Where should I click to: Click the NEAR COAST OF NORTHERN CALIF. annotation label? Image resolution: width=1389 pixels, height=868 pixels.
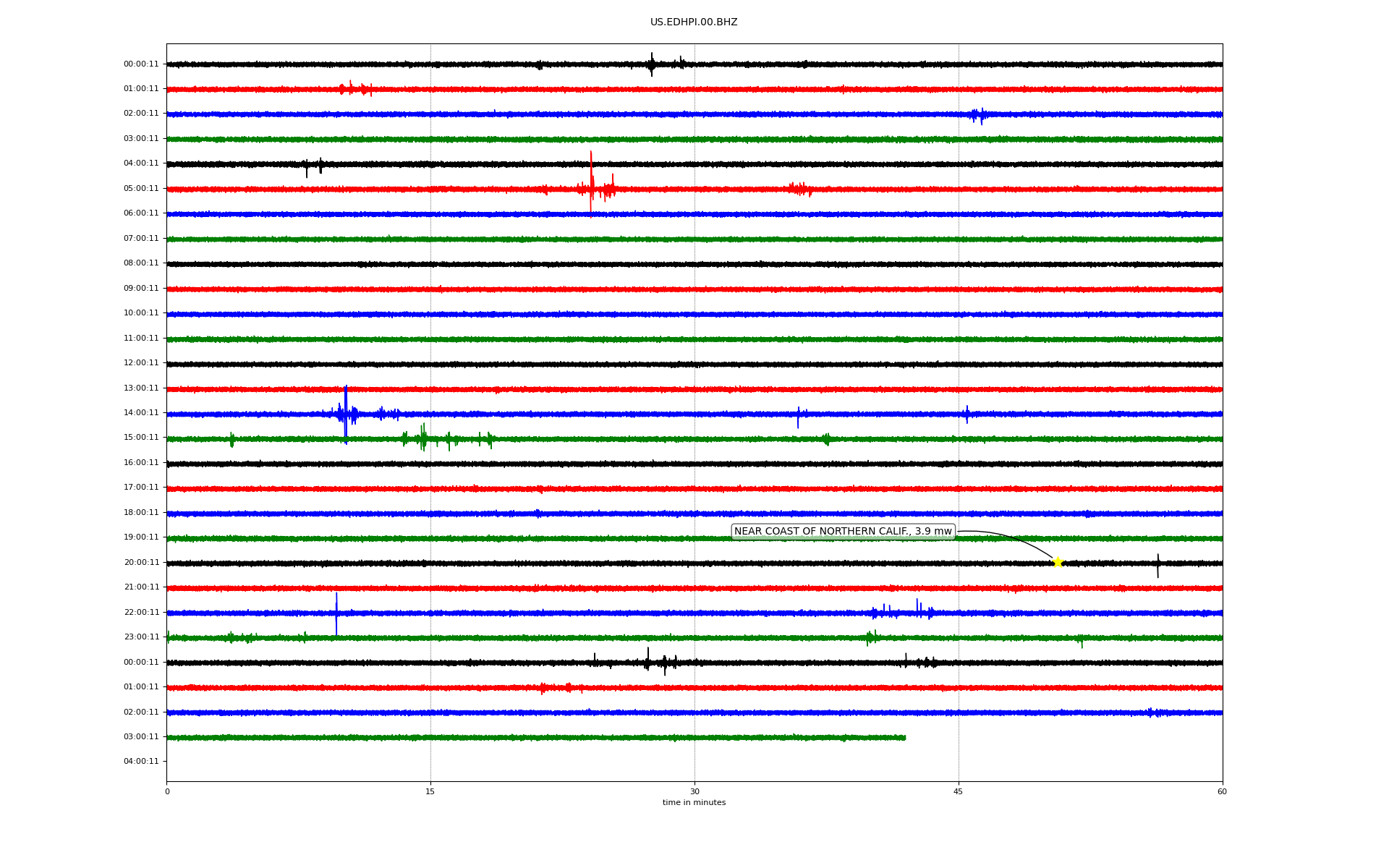843,532
